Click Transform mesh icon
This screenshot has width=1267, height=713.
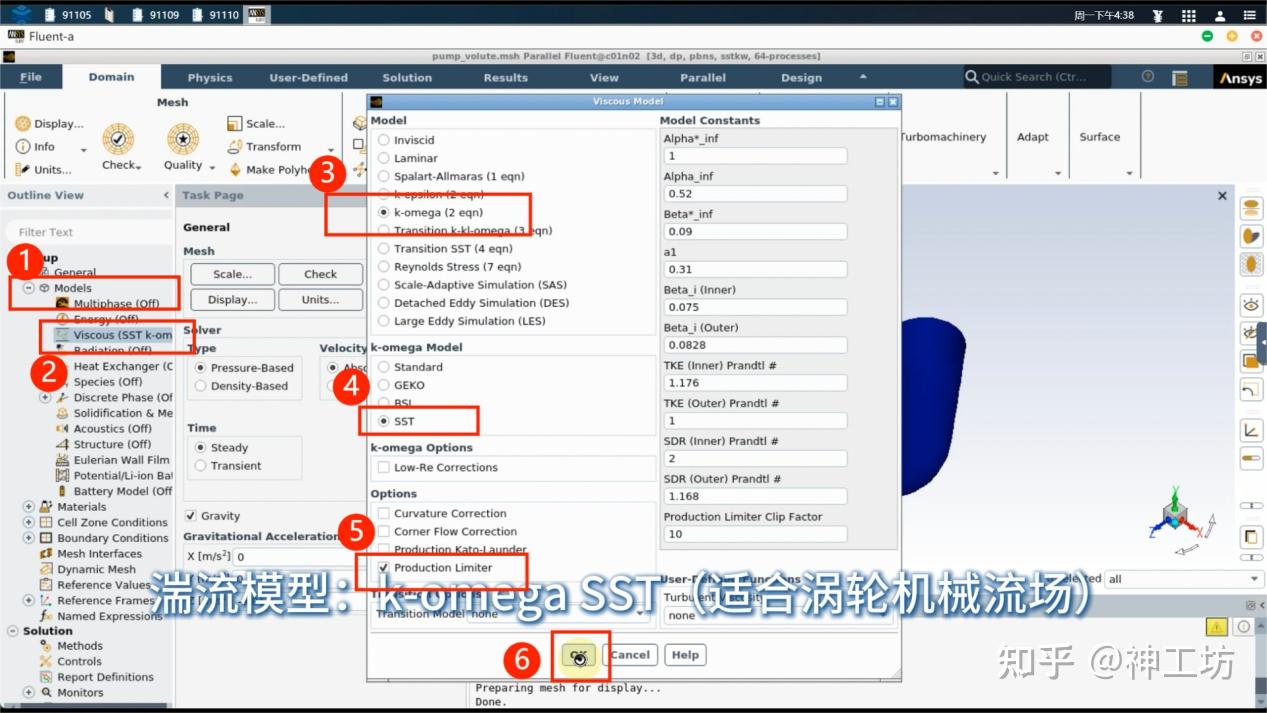pos(234,146)
